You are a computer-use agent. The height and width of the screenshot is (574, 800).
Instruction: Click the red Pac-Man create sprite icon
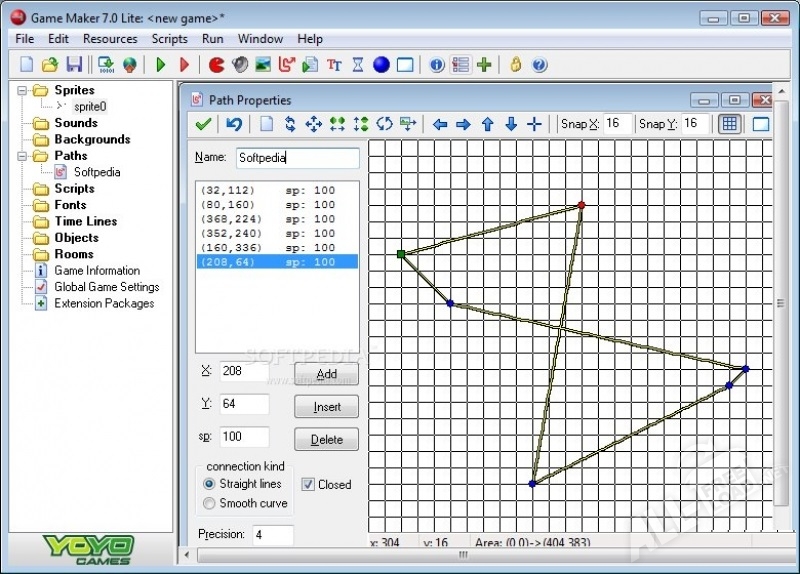click(x=216, y=65)
